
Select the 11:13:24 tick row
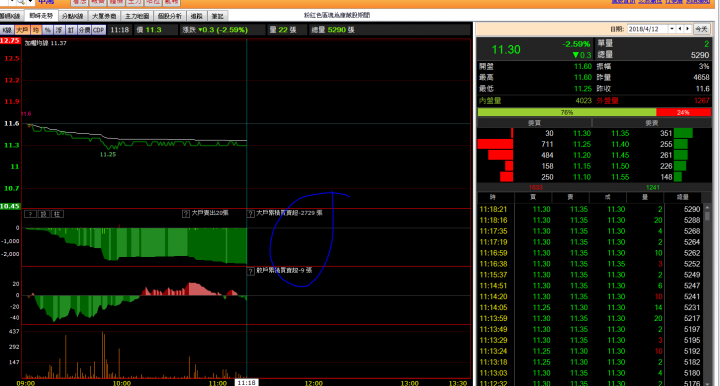pyautogui.click(x=590, y=351)
